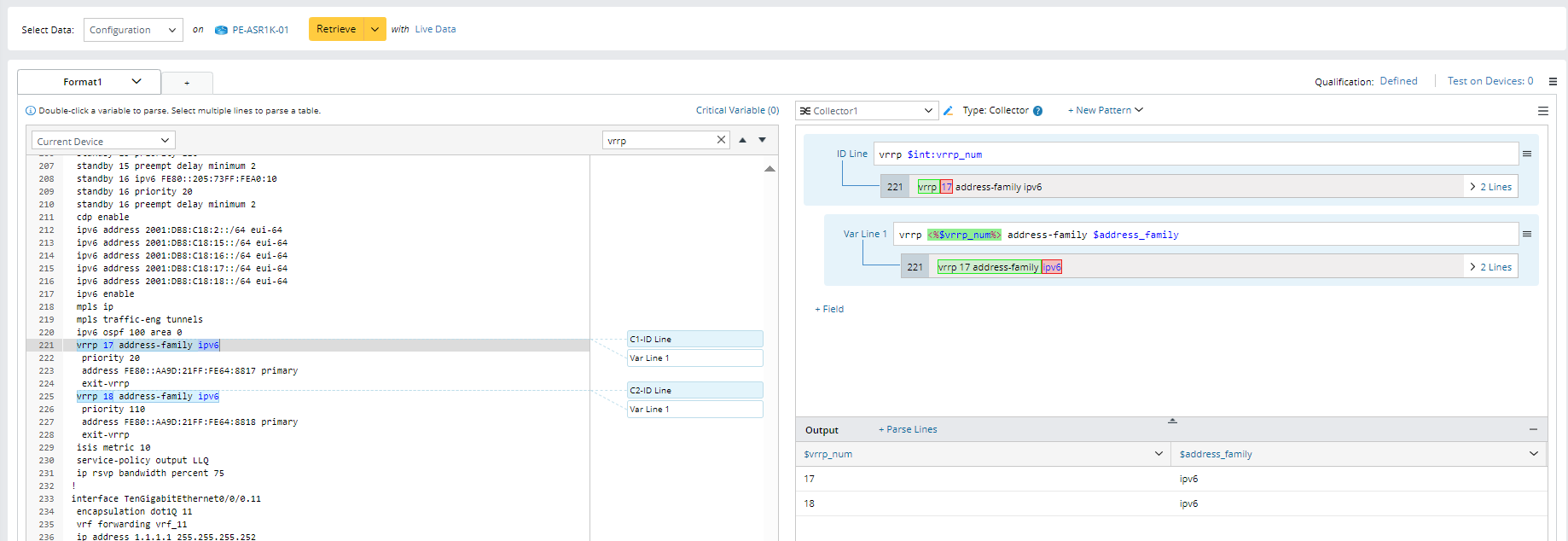
Task: Collapse the Output panel with minus icon
Action: [x=1533, y=429]
